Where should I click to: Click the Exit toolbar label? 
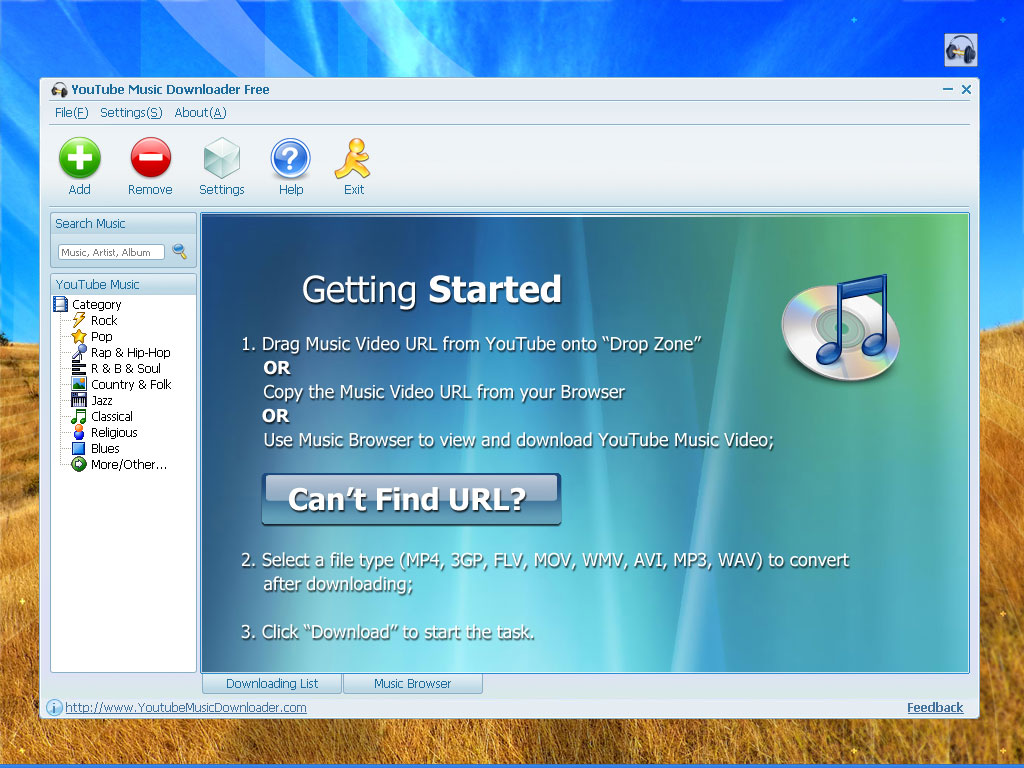(354, 189)
